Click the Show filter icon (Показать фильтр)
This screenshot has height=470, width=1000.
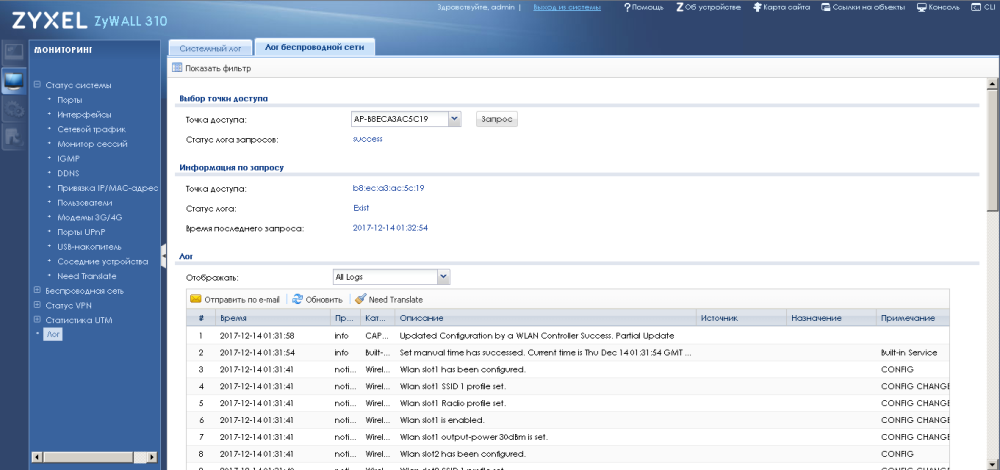tap(177, 68)
